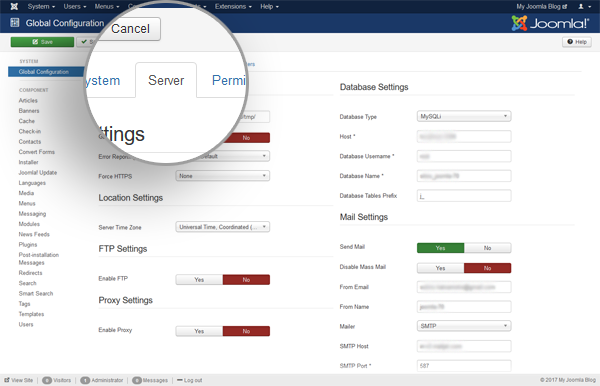The height and width of the screenshot is (386, 600).
Task: Open Smart Search component settings
Action: [x=36, y=294]
